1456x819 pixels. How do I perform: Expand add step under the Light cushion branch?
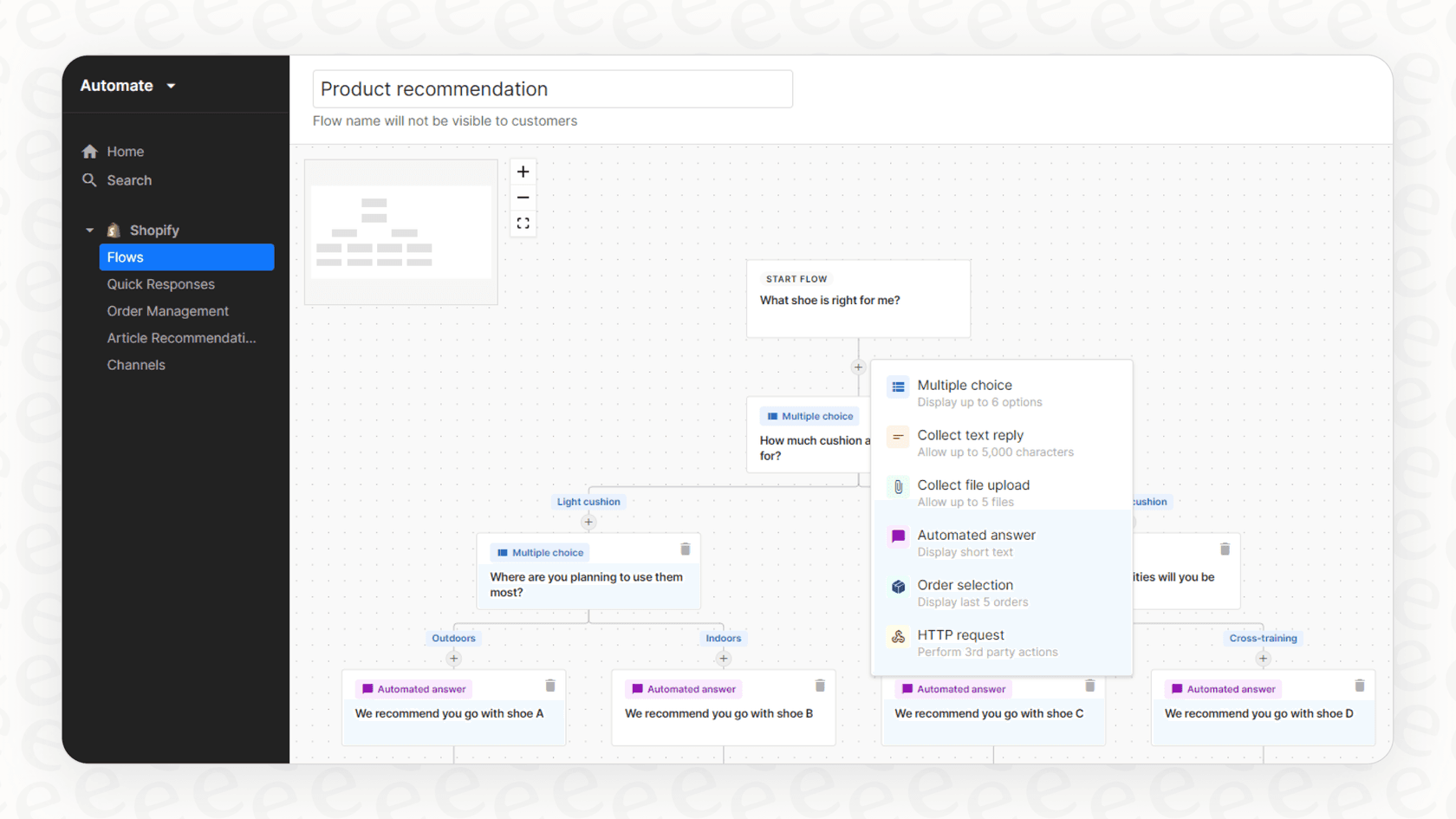tap(588, 522)
